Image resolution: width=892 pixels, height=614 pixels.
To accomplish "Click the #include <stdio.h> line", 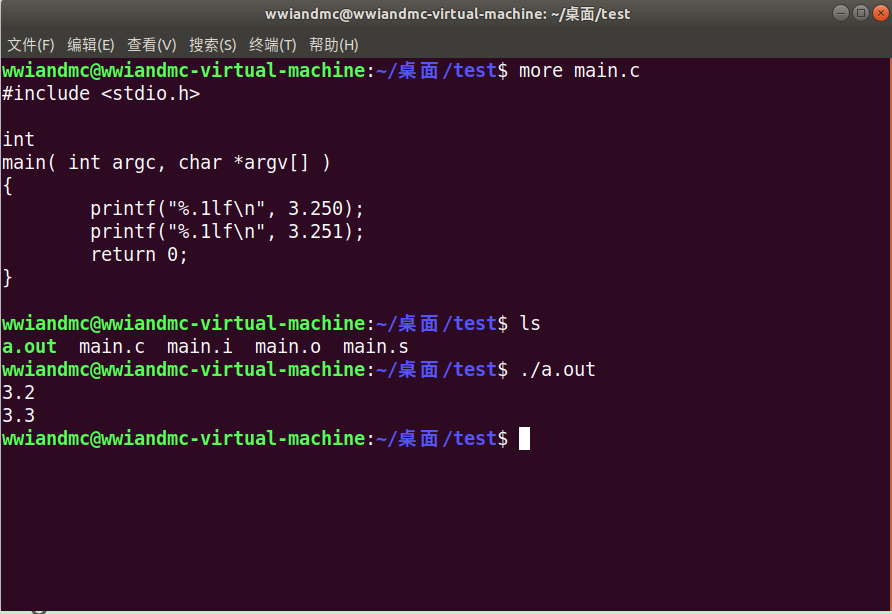I will coord(101,93).
